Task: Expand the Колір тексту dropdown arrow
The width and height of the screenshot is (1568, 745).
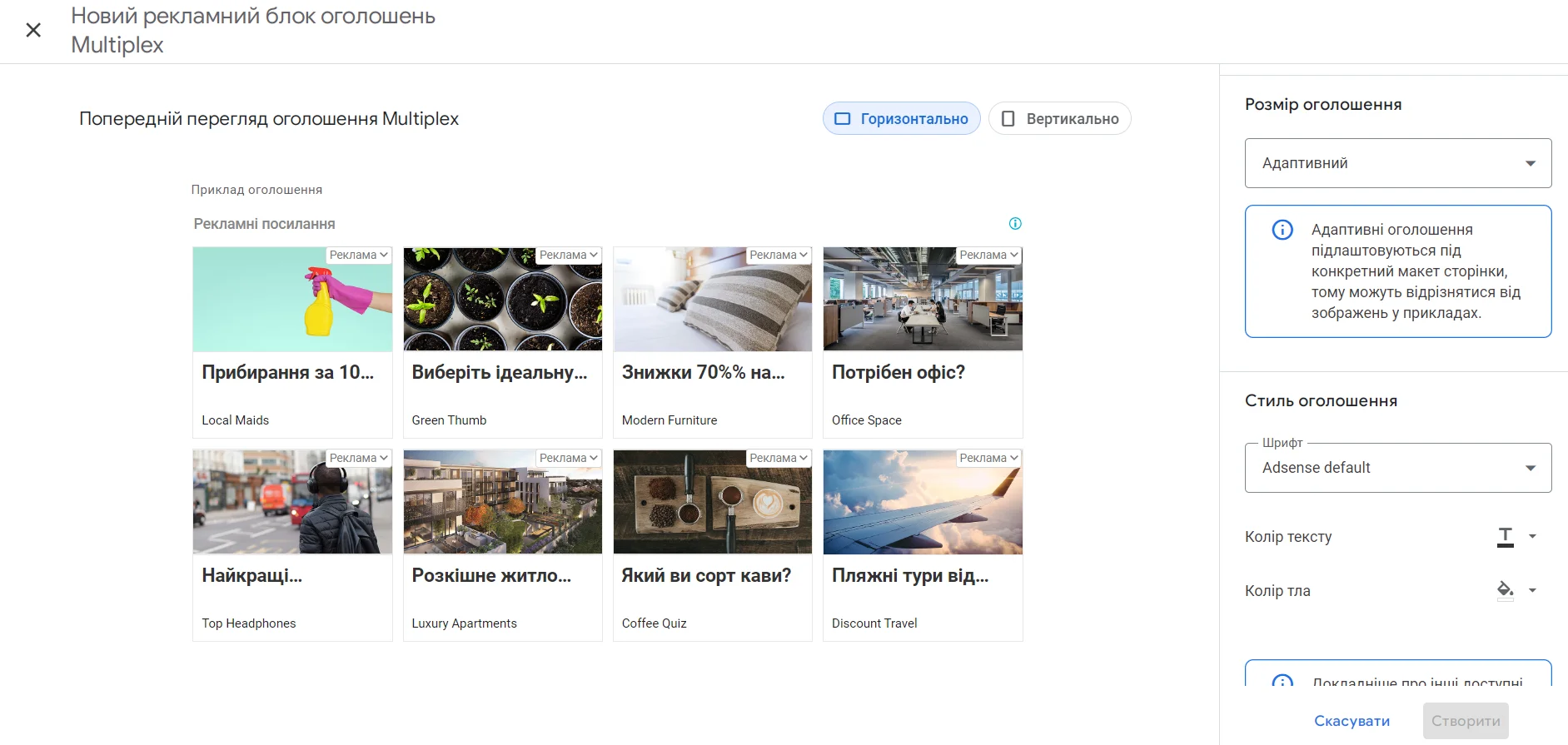Action: pyautogui.click(x=1532, y=537)
